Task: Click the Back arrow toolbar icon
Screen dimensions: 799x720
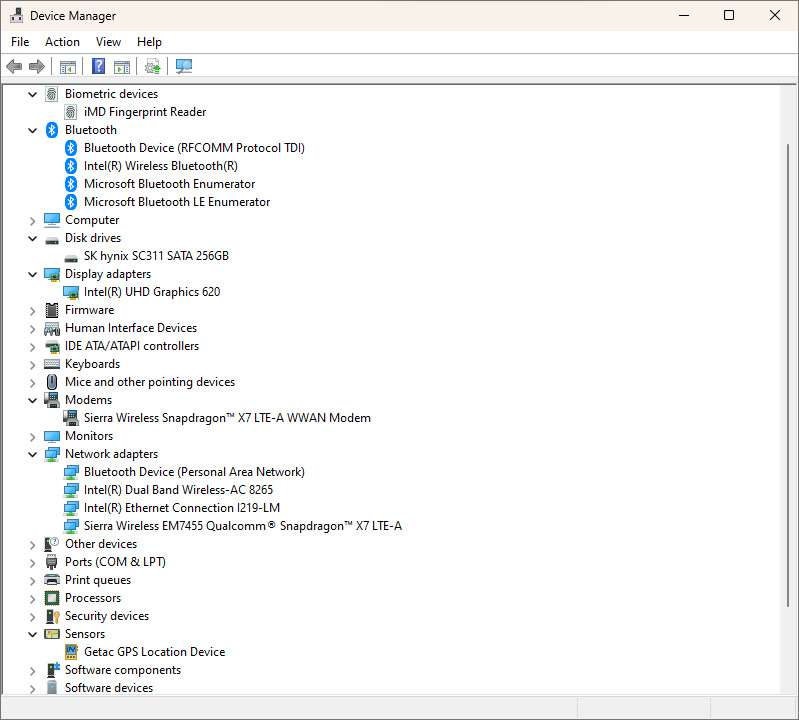Action: tap(14, 66)
